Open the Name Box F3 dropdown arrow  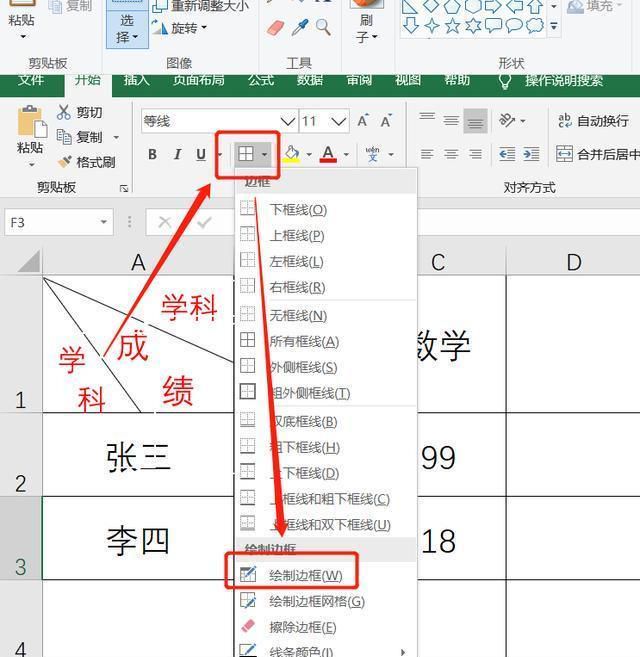click(x=104, y=222)
